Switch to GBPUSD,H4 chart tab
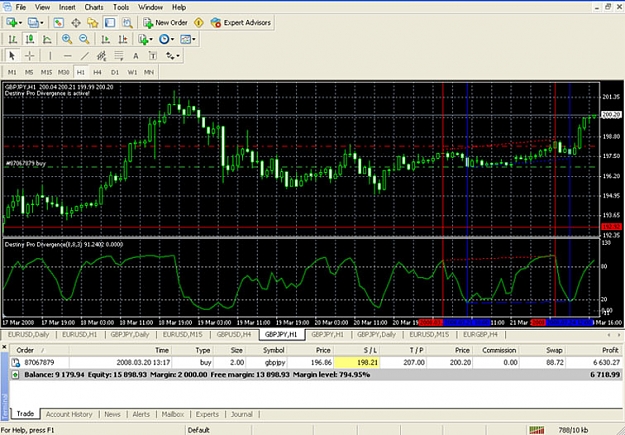 coord(234,335)
